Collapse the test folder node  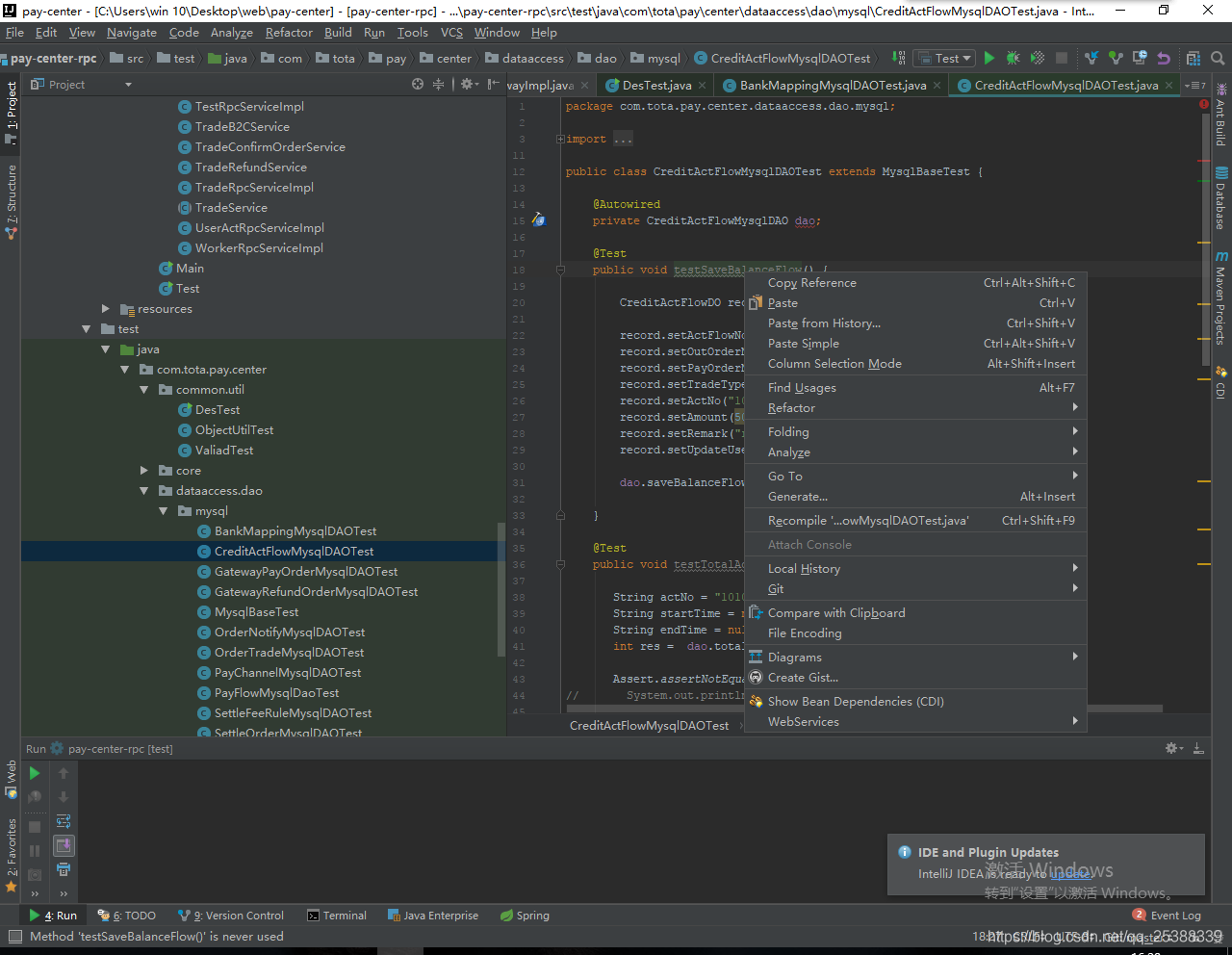[87, 329]
